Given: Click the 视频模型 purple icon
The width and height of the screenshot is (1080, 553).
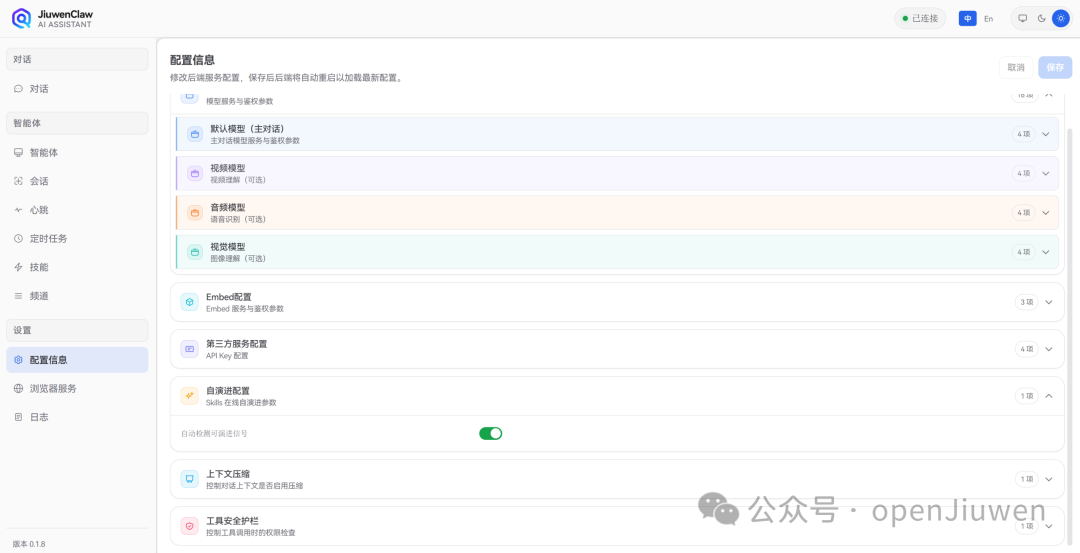Looking at the screenshot, I should (195, 174).
